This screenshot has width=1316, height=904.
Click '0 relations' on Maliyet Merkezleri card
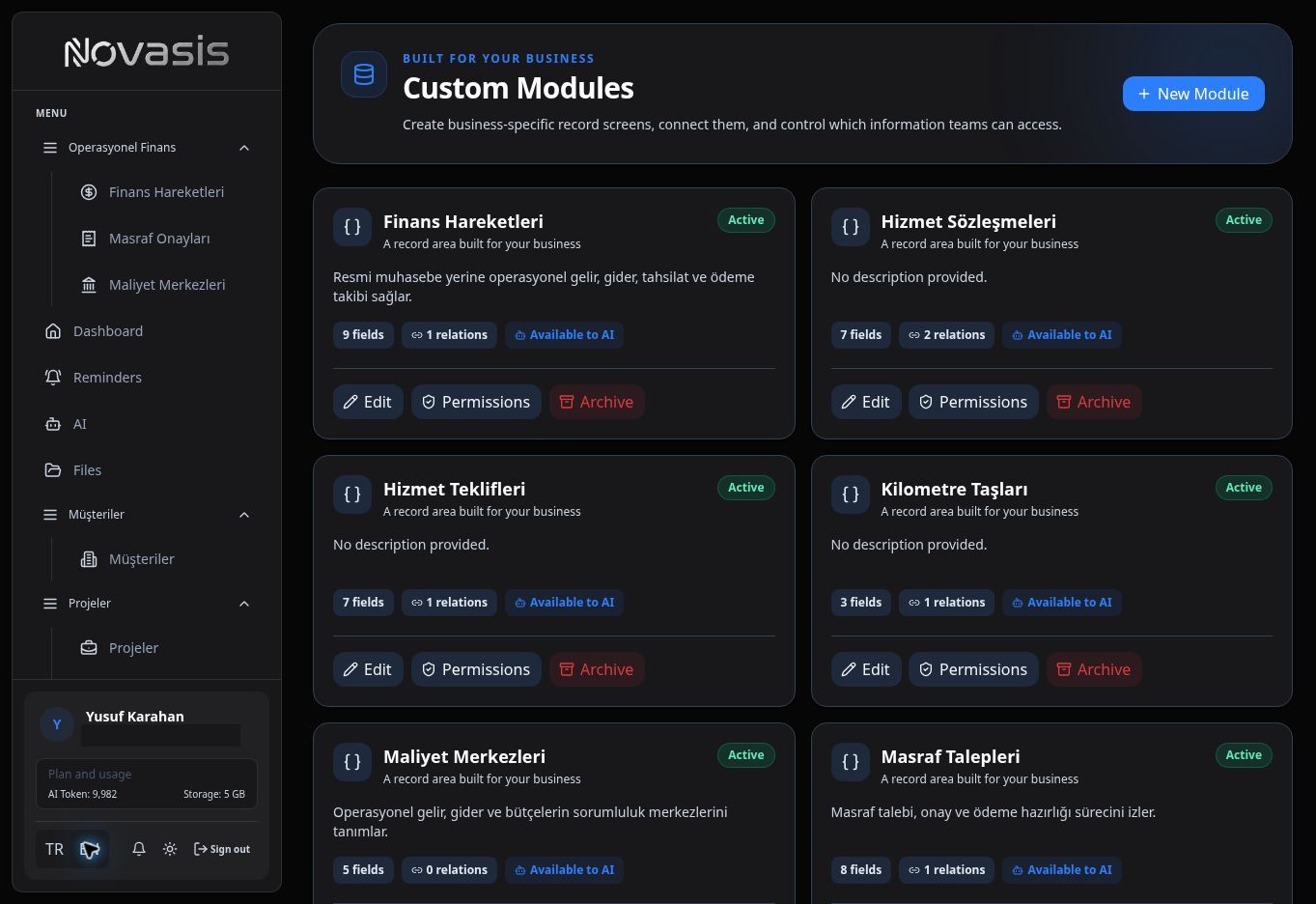[449, 870]
